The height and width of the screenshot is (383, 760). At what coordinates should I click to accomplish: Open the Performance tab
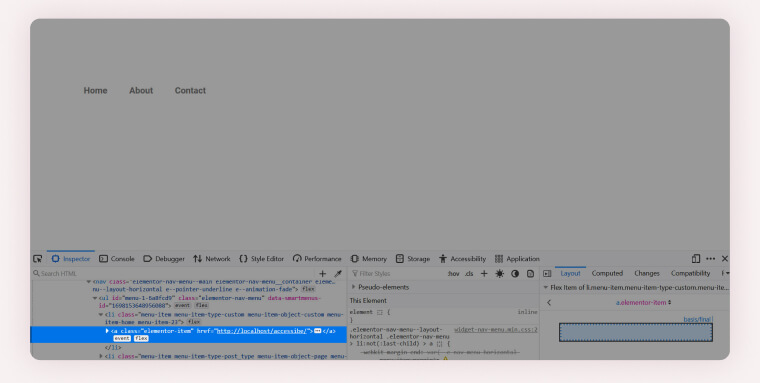pyautogui.click(x=317, y=258)
